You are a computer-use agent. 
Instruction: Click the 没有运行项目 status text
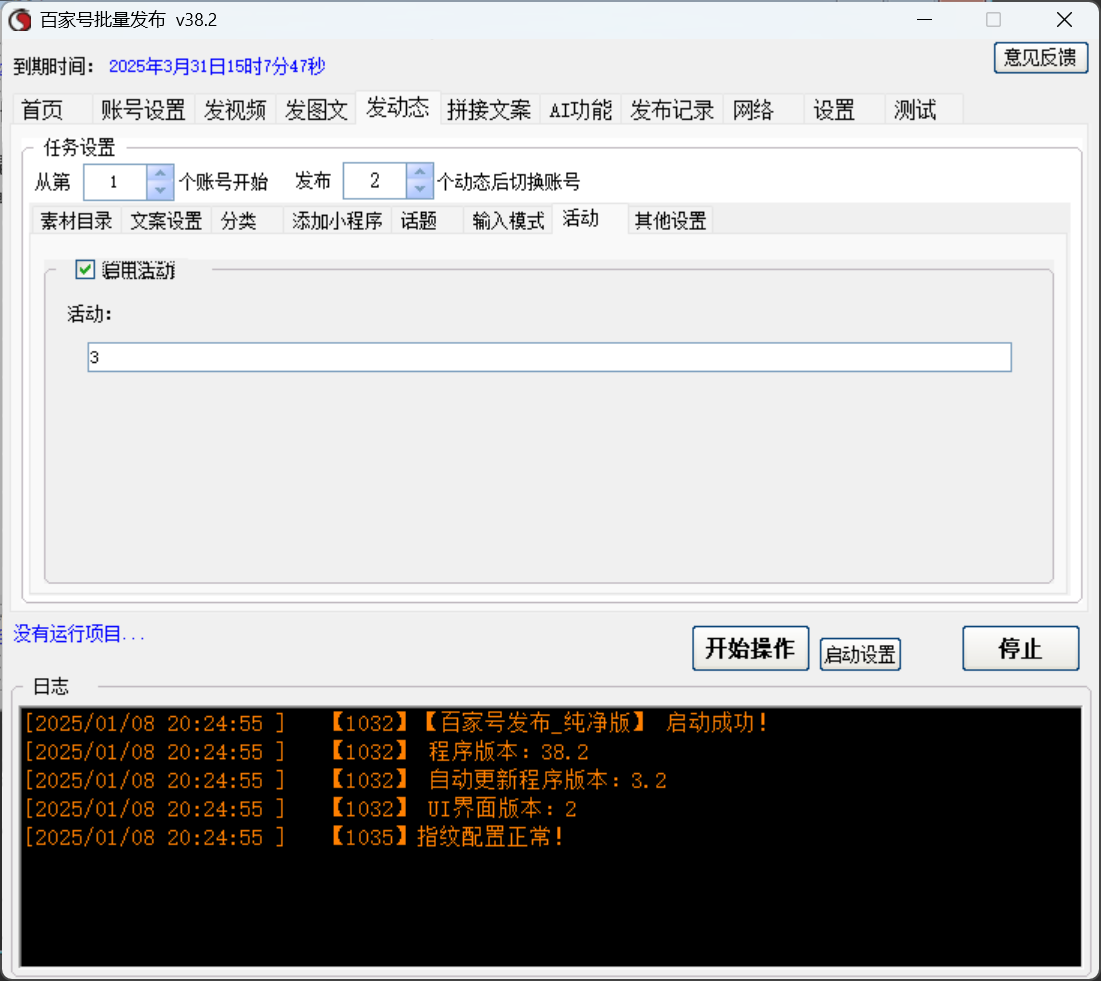pyautogui.click(x=79, y=634)
